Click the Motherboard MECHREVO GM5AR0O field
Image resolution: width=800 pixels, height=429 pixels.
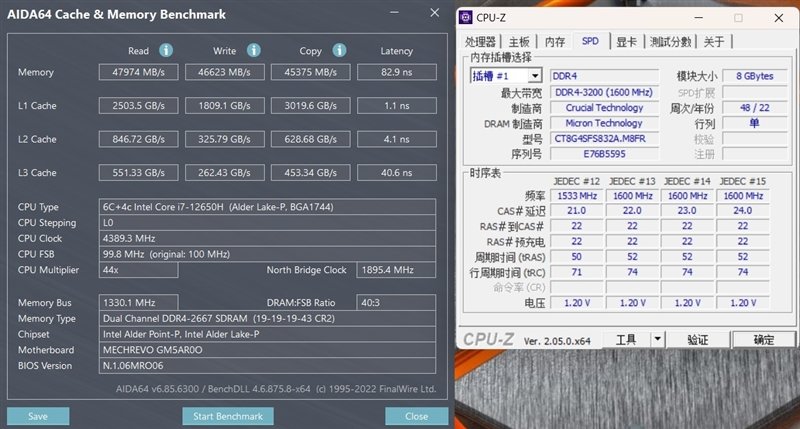click(x=267, y=350)
